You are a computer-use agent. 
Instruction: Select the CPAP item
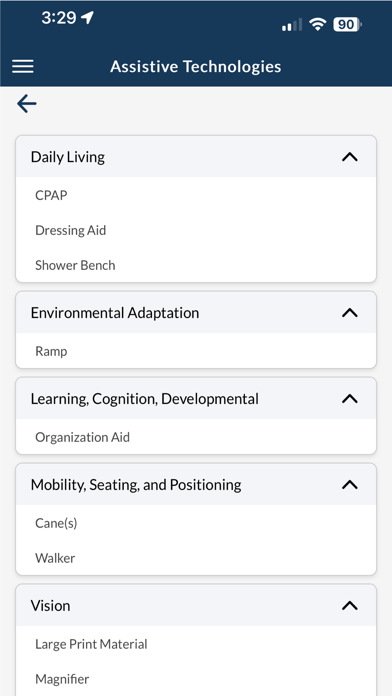(196, 195)
